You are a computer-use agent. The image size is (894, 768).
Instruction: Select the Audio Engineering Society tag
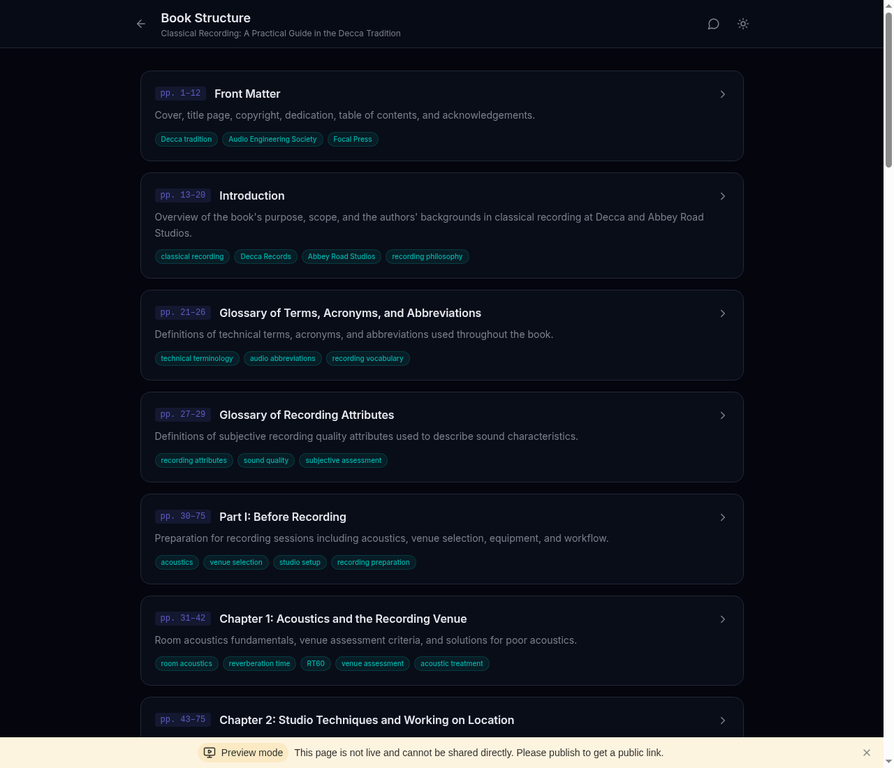point(272,139)
